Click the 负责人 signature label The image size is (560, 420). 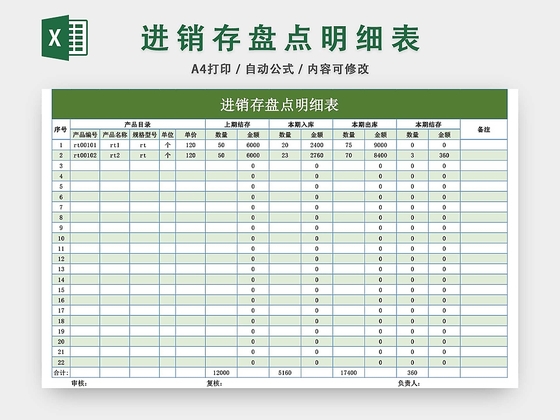click(409, 383)
